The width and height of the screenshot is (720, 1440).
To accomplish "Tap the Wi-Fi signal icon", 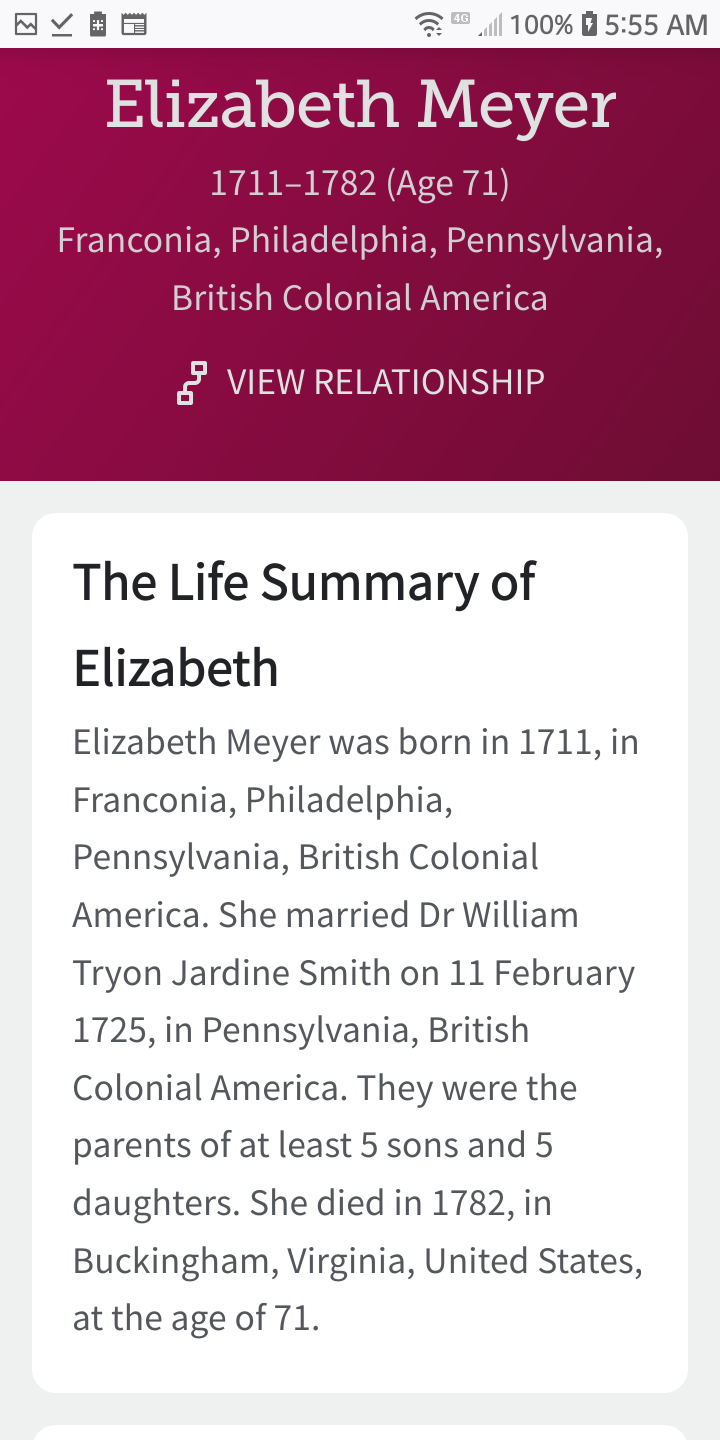I will pyautogui.click(x=430, y=24).
